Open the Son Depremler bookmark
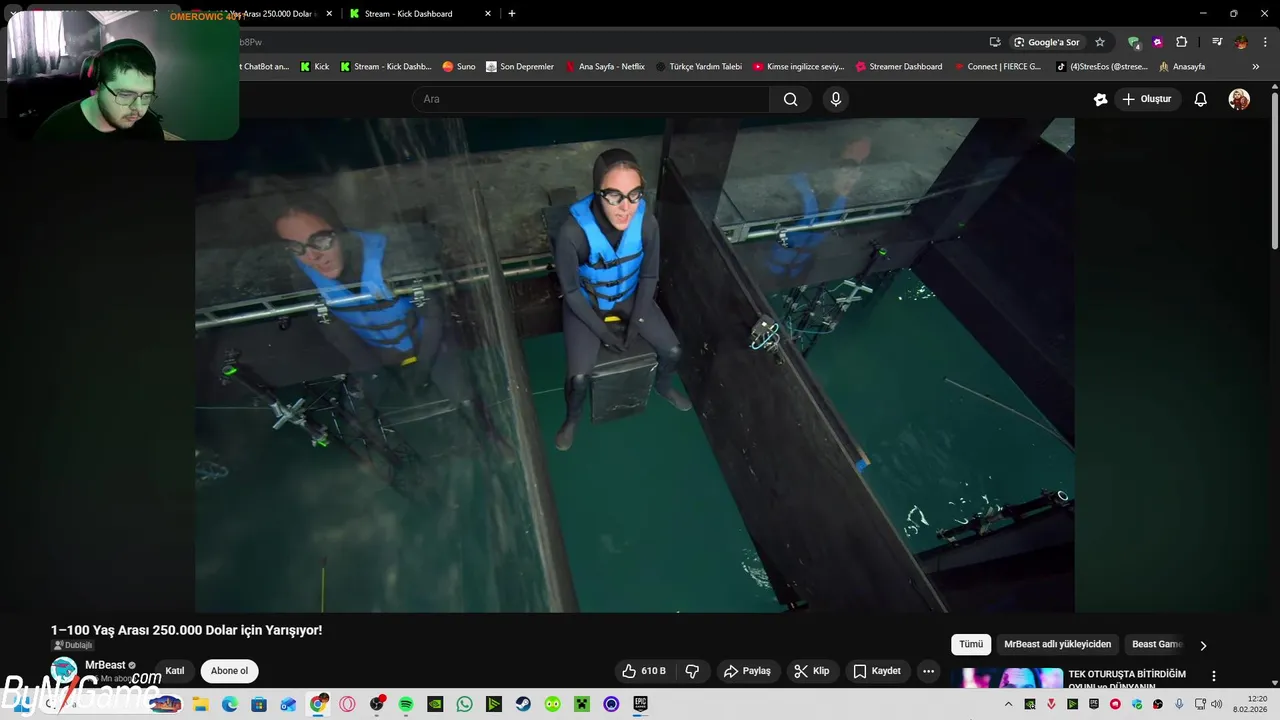This screenshot has width=1280, height=720. 520,67
